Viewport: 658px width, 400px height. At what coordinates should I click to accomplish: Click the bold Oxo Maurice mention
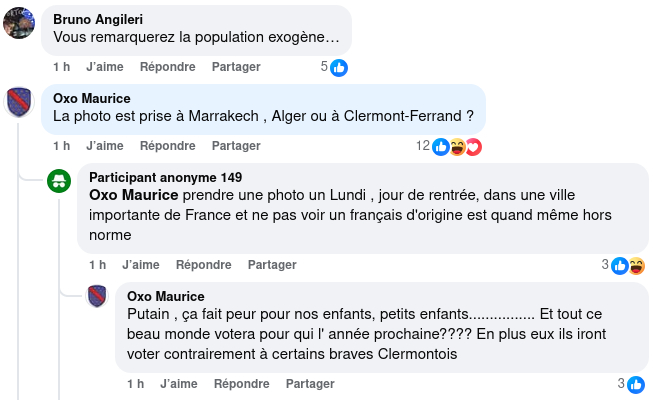pyautogui.click(x=135, y=195)
